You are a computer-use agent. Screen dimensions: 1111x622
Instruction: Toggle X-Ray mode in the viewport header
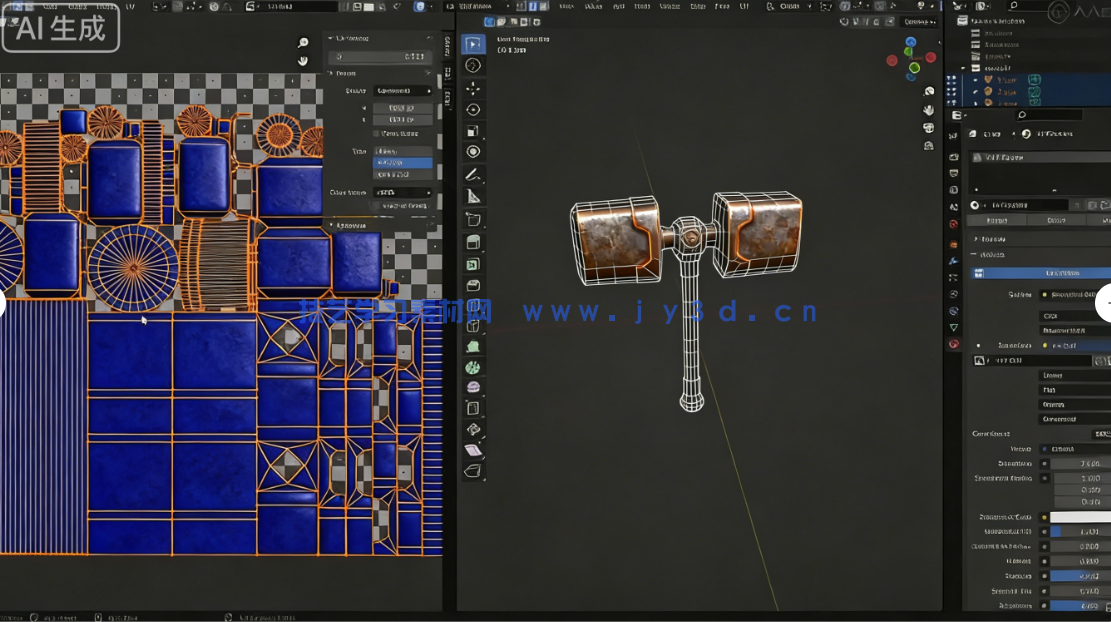(843, 21)
